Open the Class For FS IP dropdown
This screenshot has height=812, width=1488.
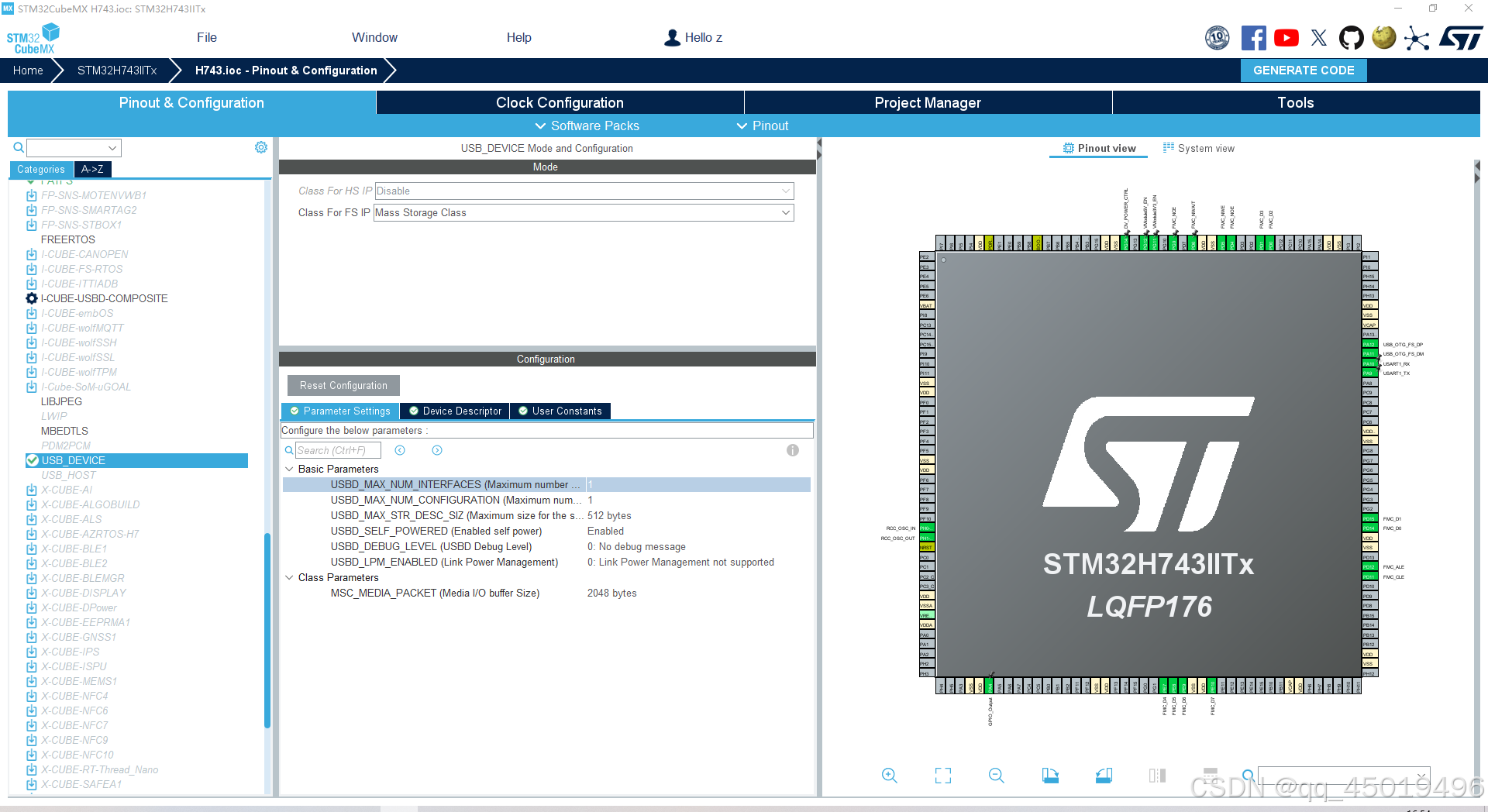[x=786, y=212]
